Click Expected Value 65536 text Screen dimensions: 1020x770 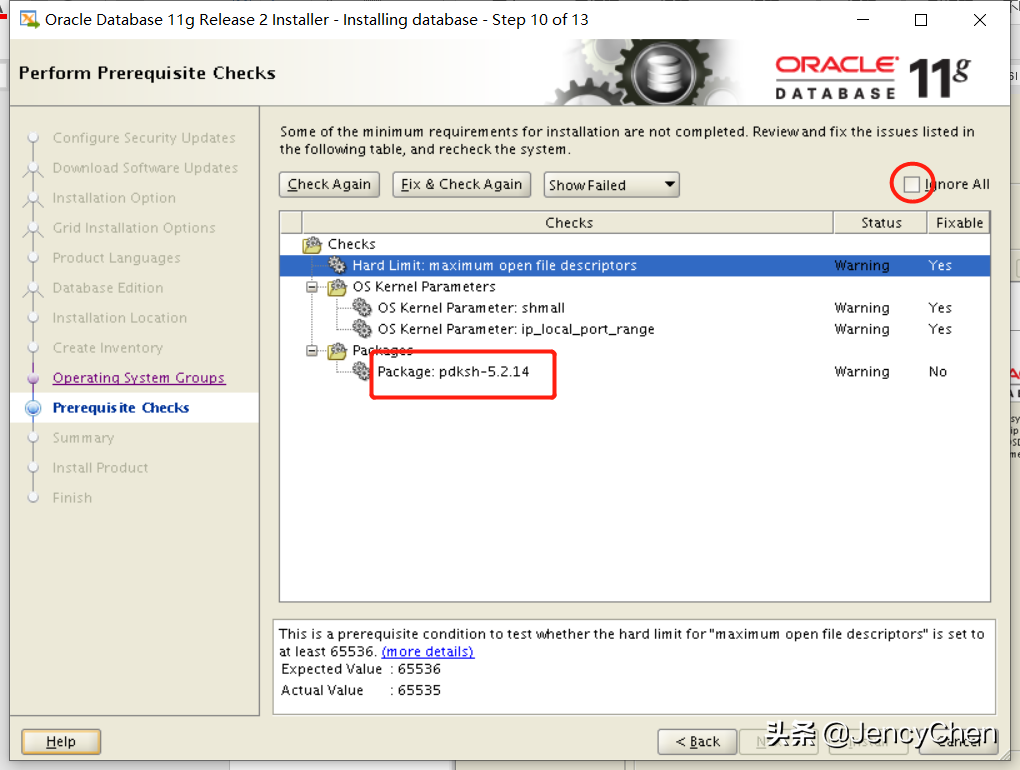360,669
